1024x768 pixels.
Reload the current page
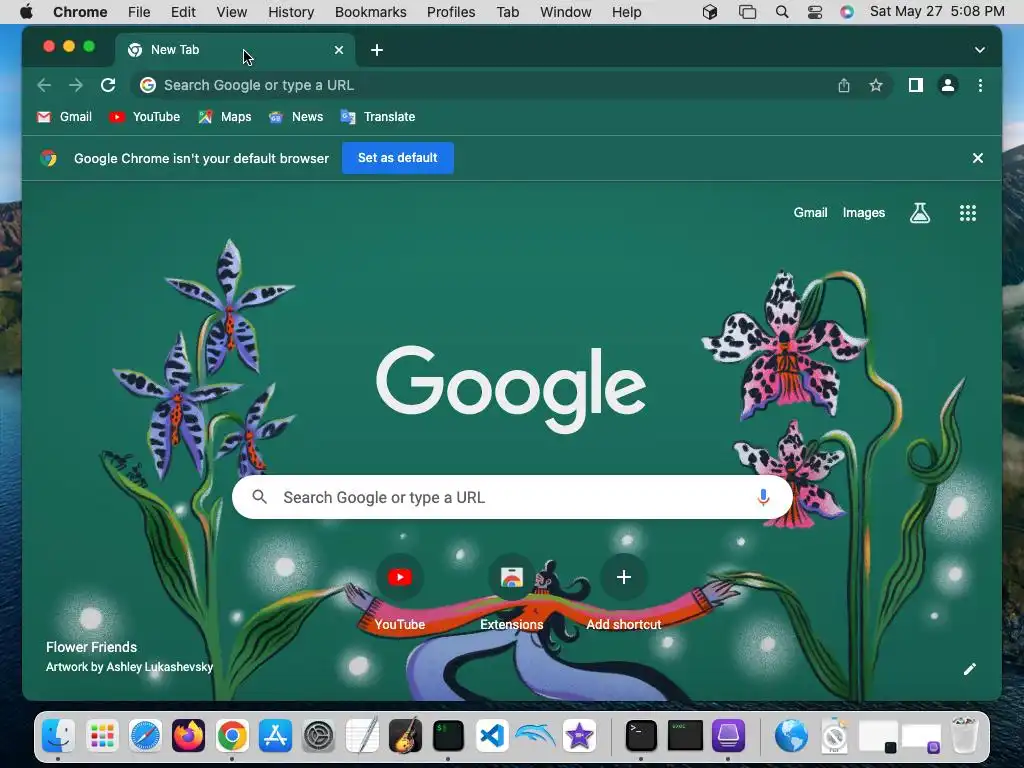[x=108, y=86]
